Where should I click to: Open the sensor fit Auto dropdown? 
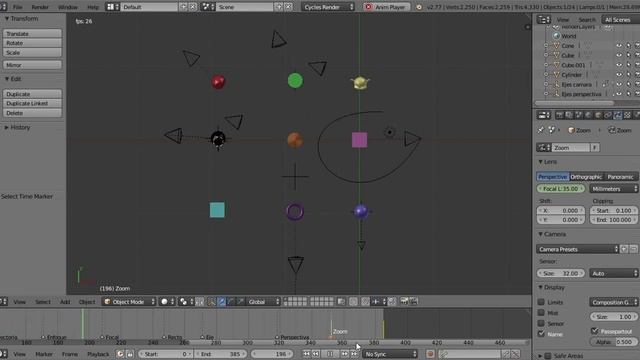click(x=614, y=273)
